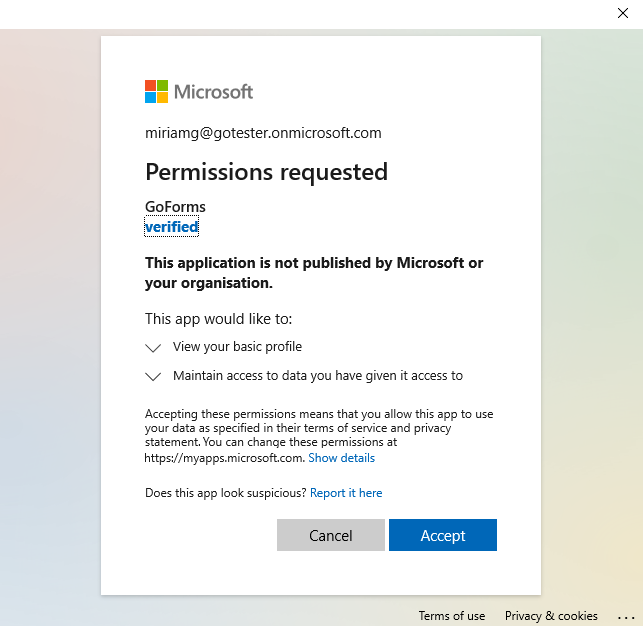Click the Permissions requested heading
This screenshot has height=626, width=643.
pos(266,172)
